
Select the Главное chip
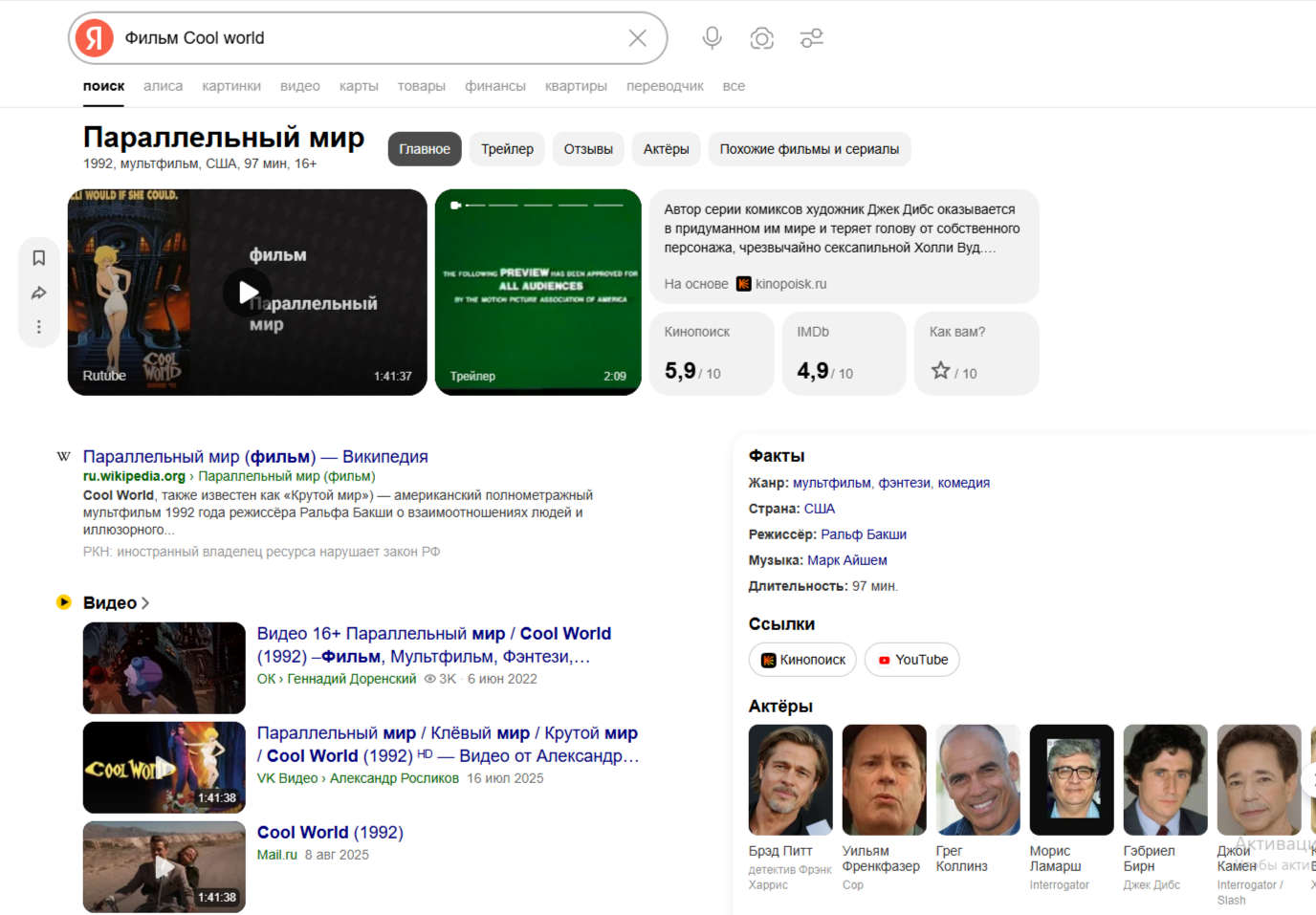[425, 149]
